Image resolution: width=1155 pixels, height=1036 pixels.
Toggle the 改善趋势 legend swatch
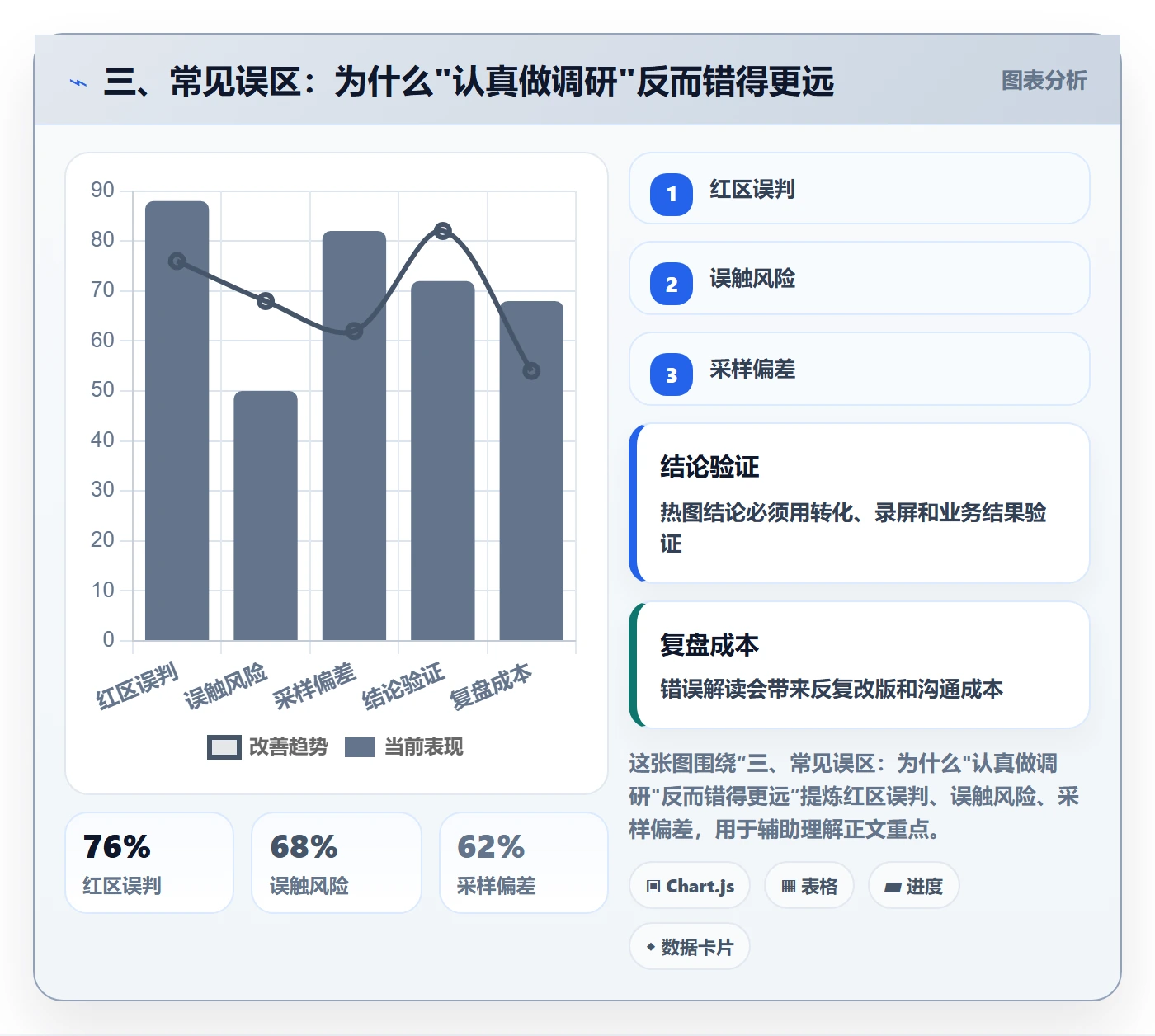[x=224, y=746]
